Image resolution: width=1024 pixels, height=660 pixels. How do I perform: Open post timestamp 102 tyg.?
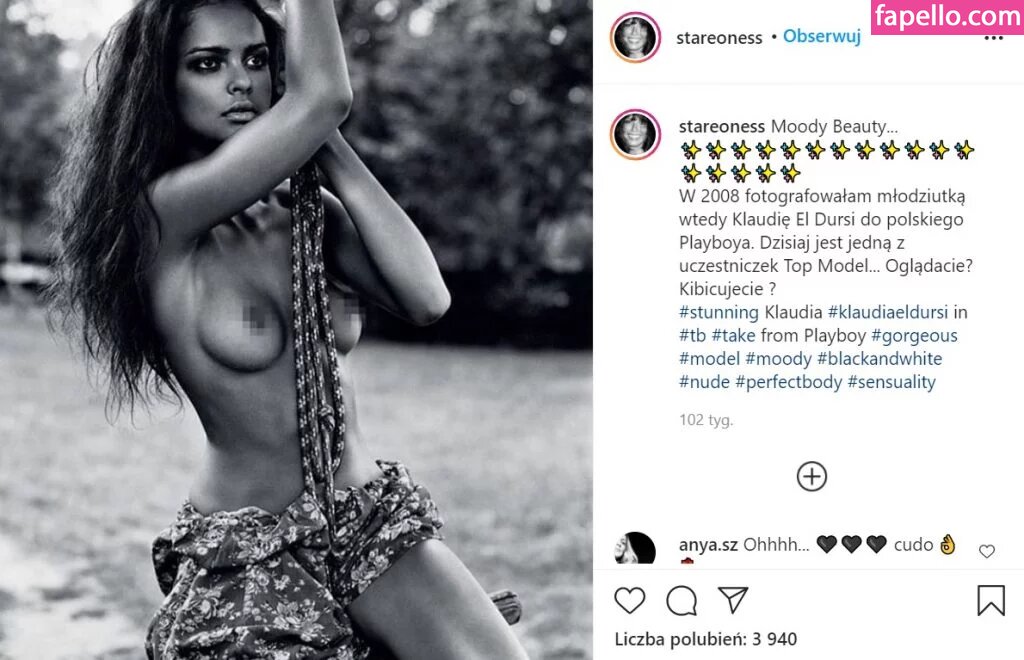click(x=706, y=420)
